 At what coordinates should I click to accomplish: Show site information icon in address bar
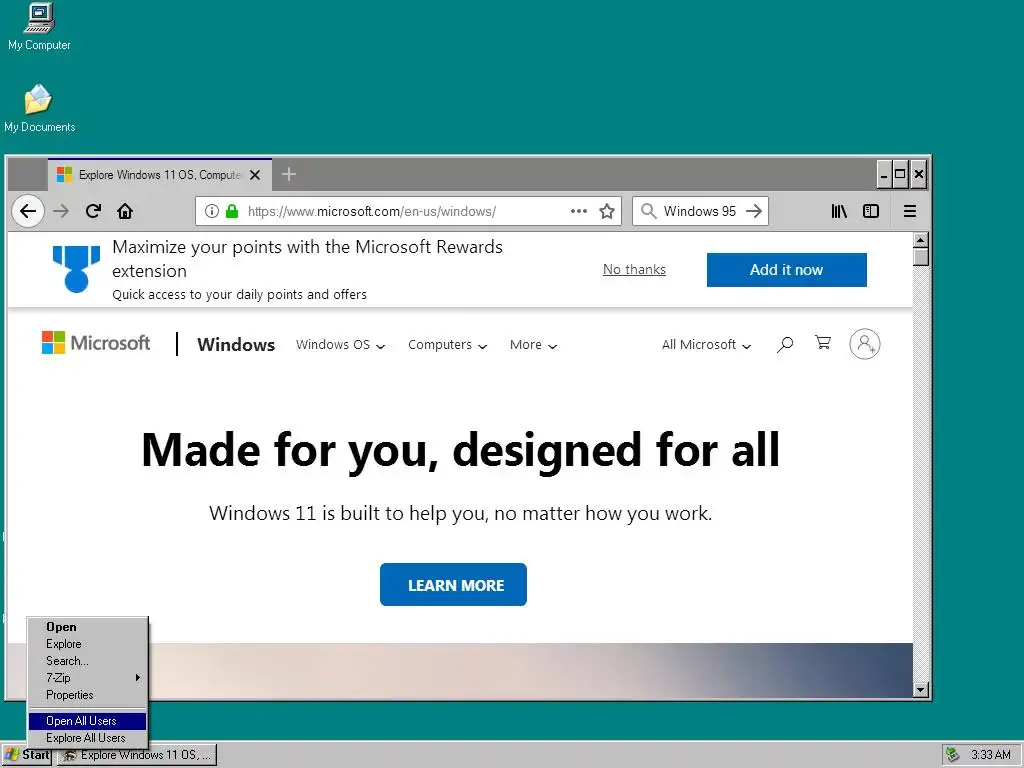point(212,211)
